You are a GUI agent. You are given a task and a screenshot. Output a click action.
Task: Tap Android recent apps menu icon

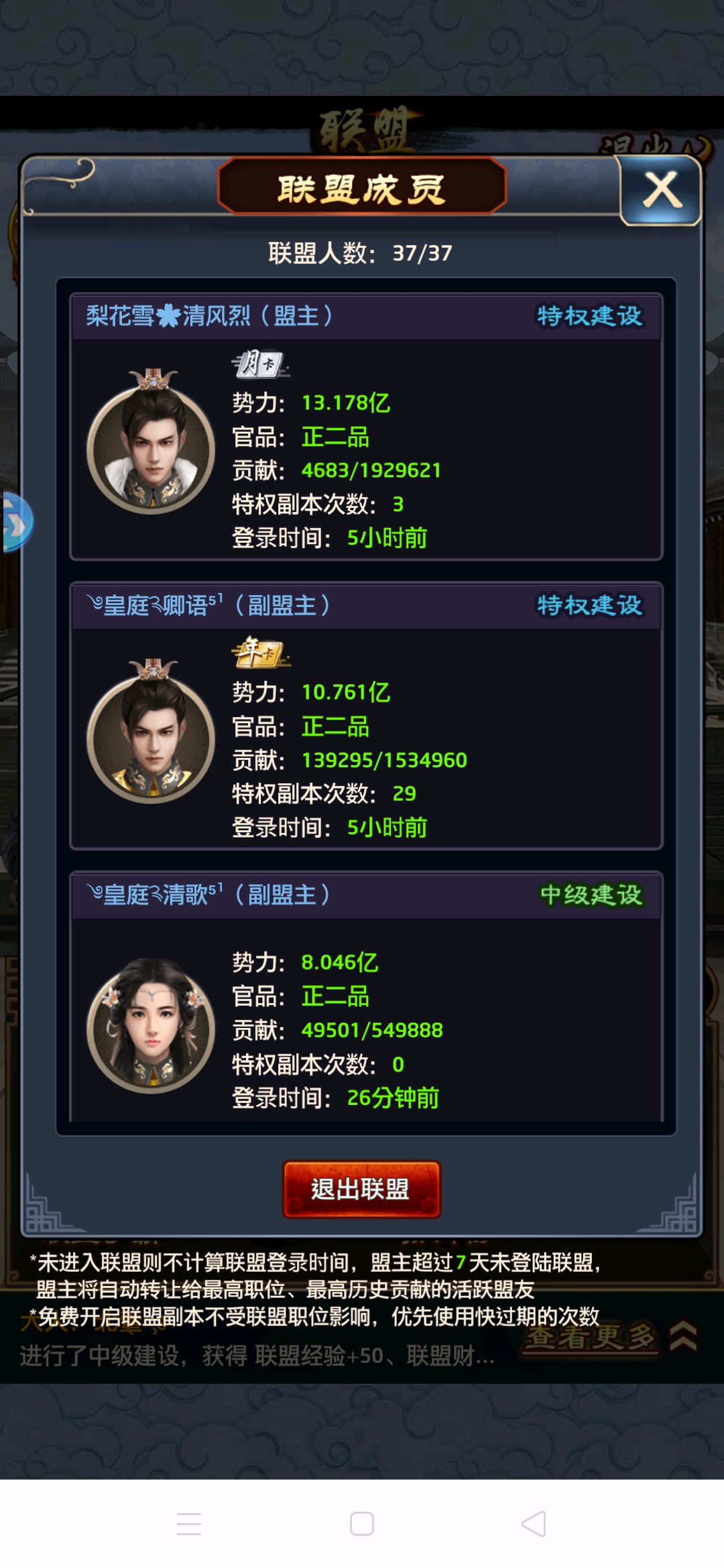click(189, 1524)
